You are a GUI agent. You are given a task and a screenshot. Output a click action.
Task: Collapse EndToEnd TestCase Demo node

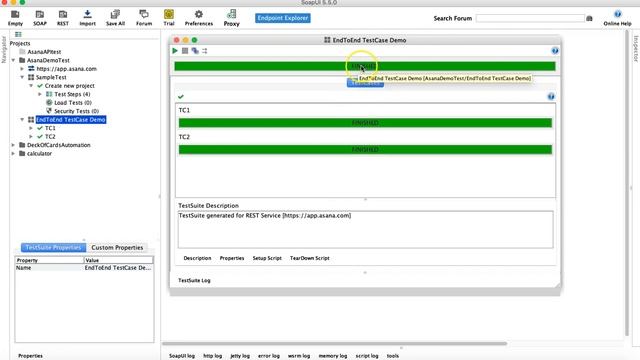point(22,120)
